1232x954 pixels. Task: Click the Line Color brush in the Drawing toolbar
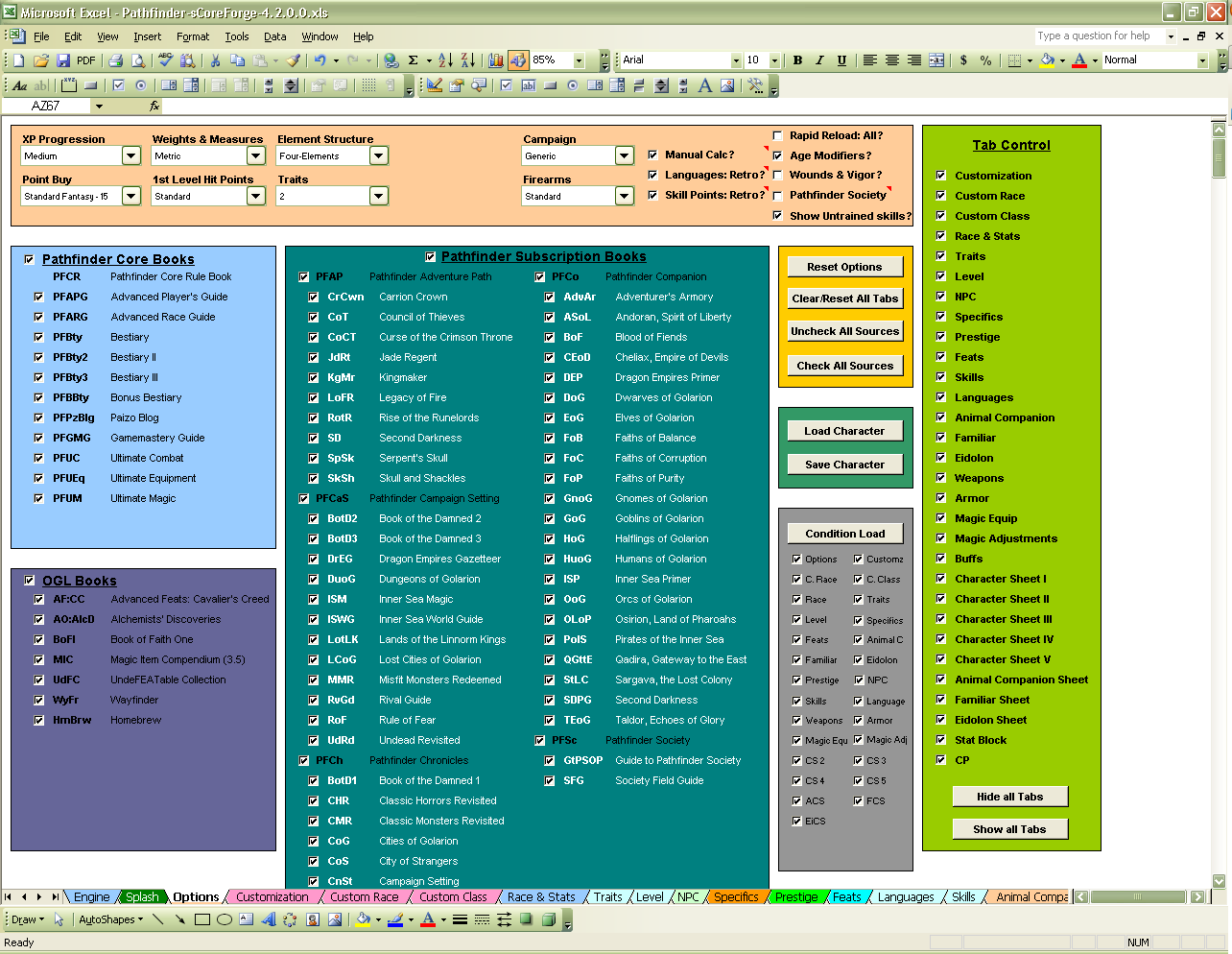(x=395, y=919)
